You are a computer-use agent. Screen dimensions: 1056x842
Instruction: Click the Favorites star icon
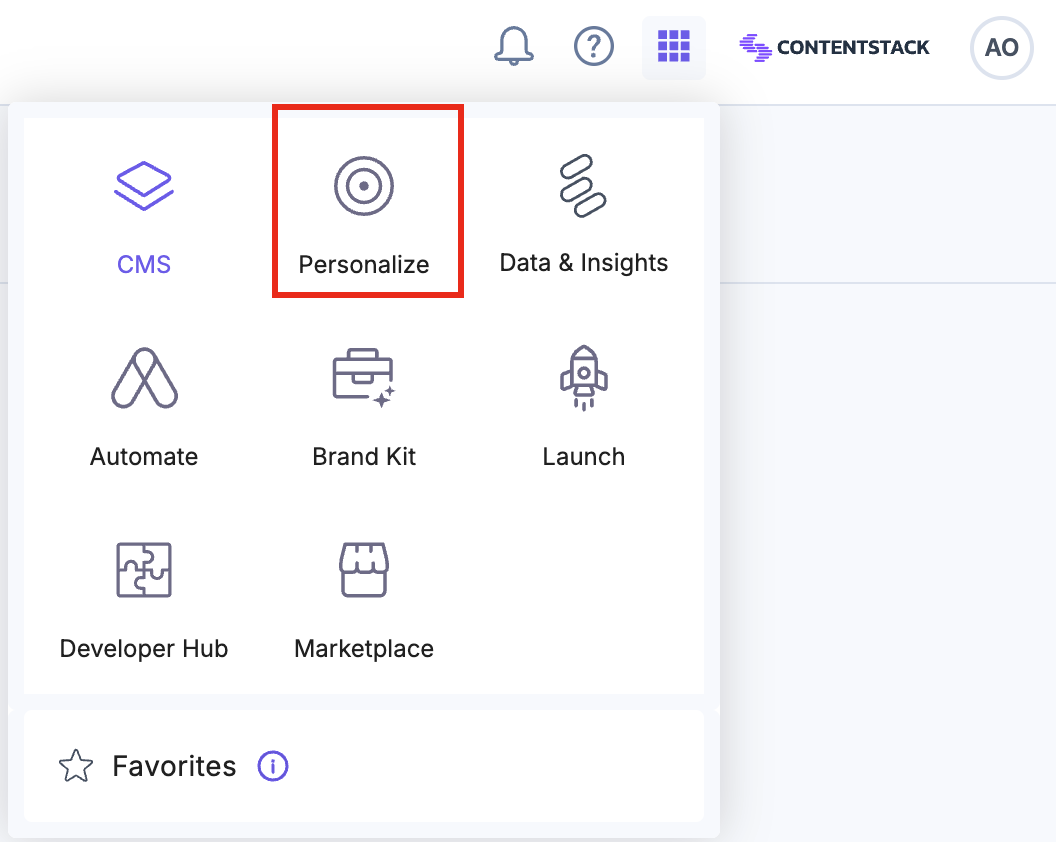click(75, 766)
